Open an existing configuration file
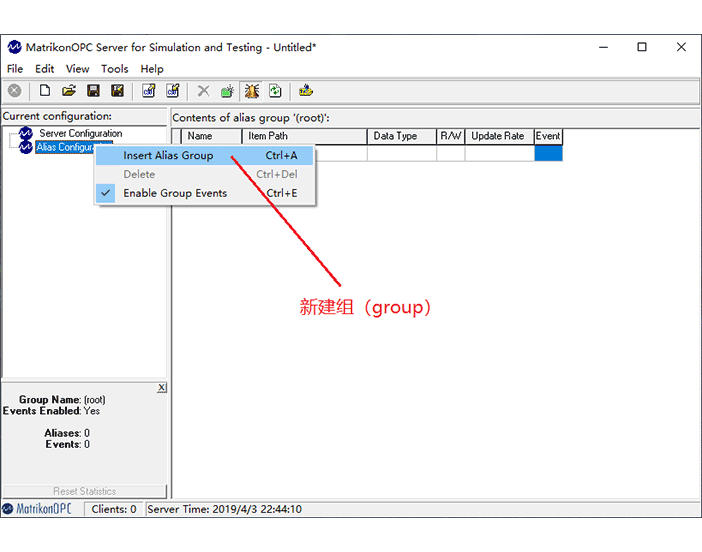Viewport: 702px width, 552px height. tap(69, 91)
